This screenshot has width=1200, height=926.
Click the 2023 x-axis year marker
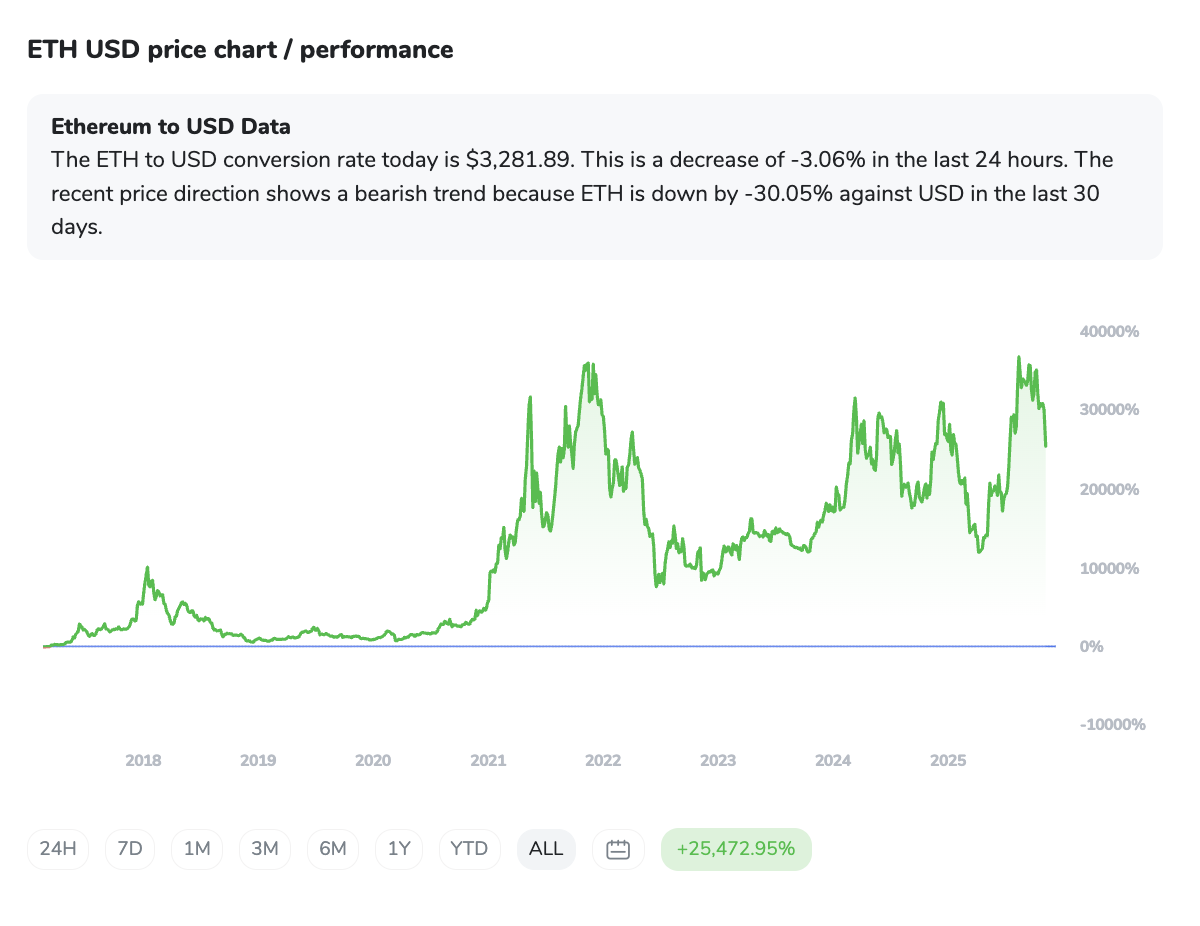point(718,761)
